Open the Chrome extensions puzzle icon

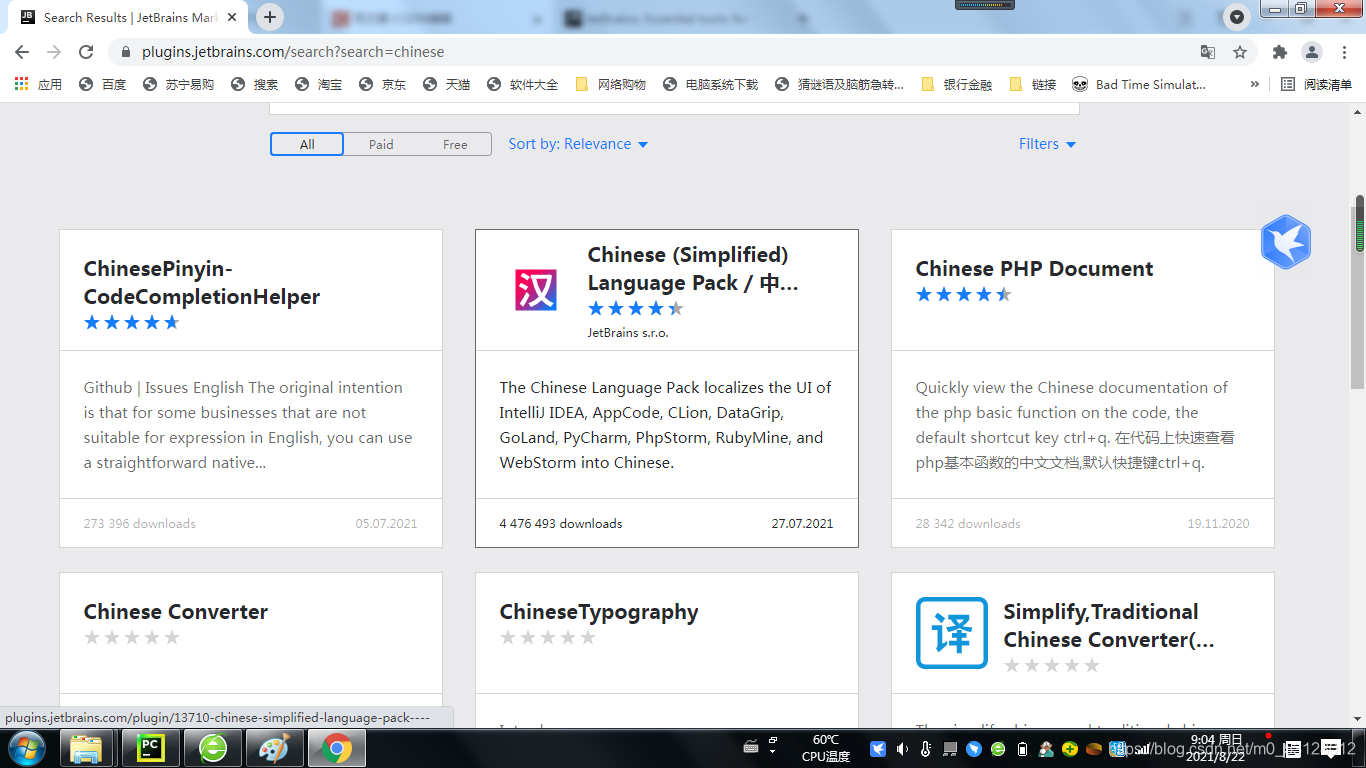[1279, 52]
